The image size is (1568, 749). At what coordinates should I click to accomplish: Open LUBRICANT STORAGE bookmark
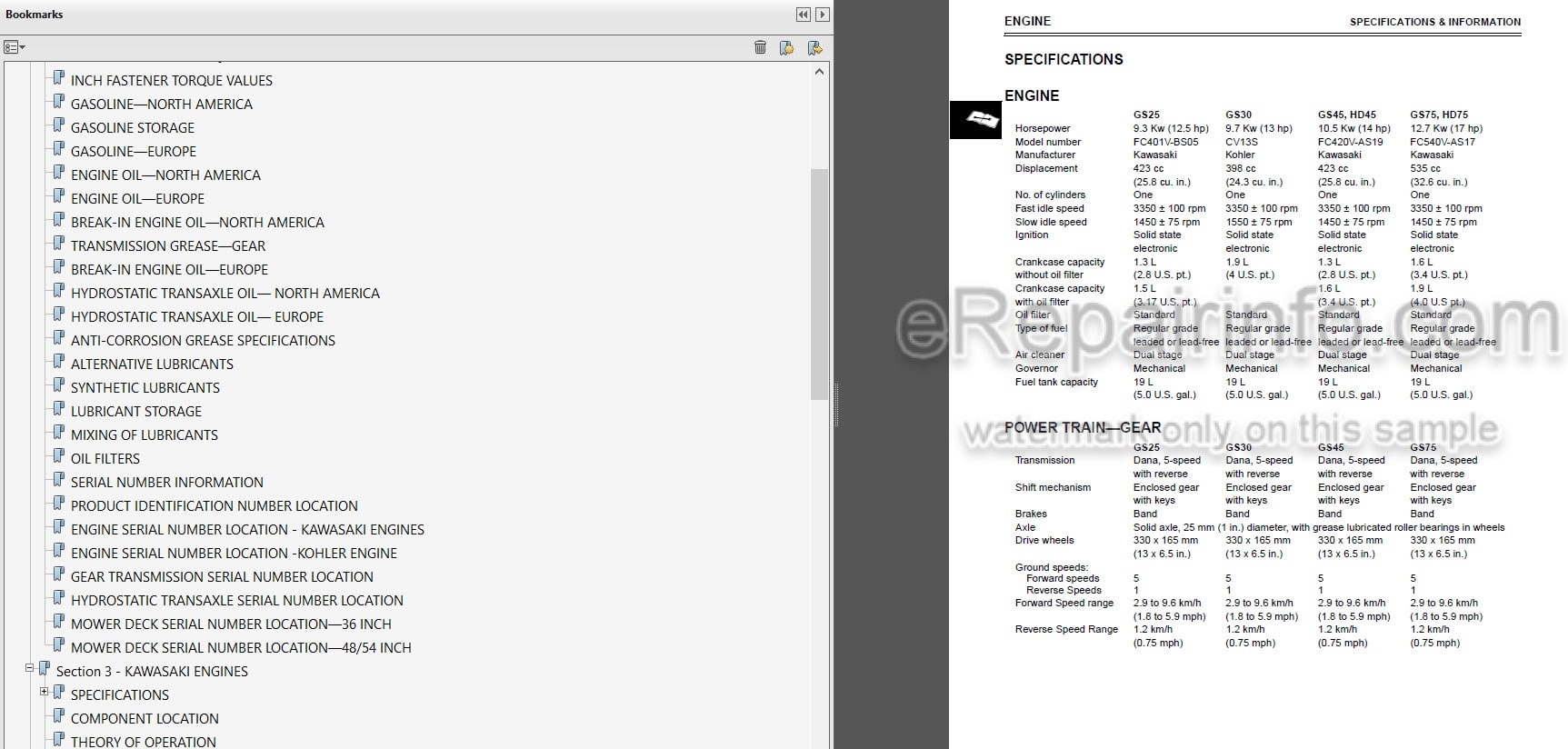pyautogui.click(x=136, y=412)
